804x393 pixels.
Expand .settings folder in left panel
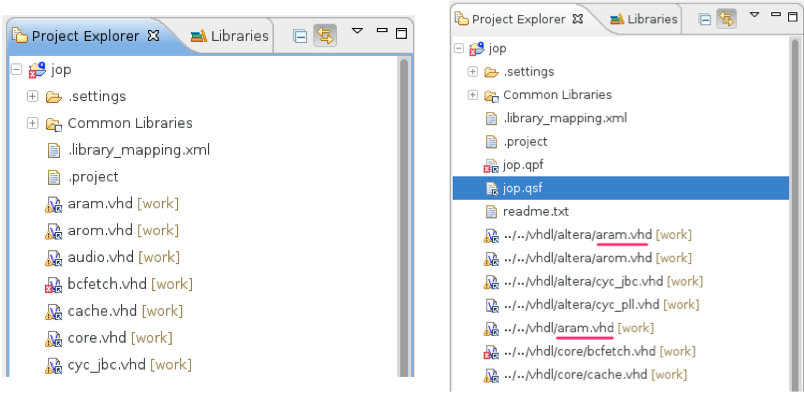tap(33, 96)
